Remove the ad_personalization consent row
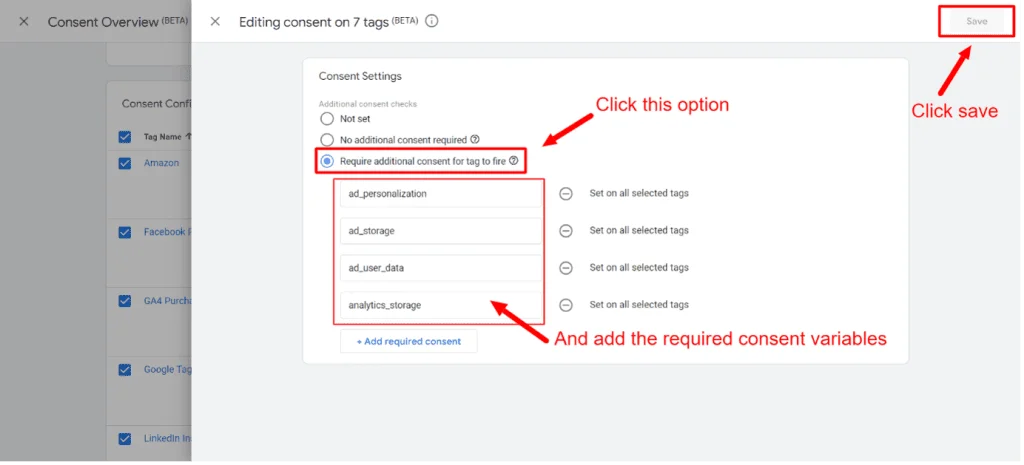 (x=566, y=194)
